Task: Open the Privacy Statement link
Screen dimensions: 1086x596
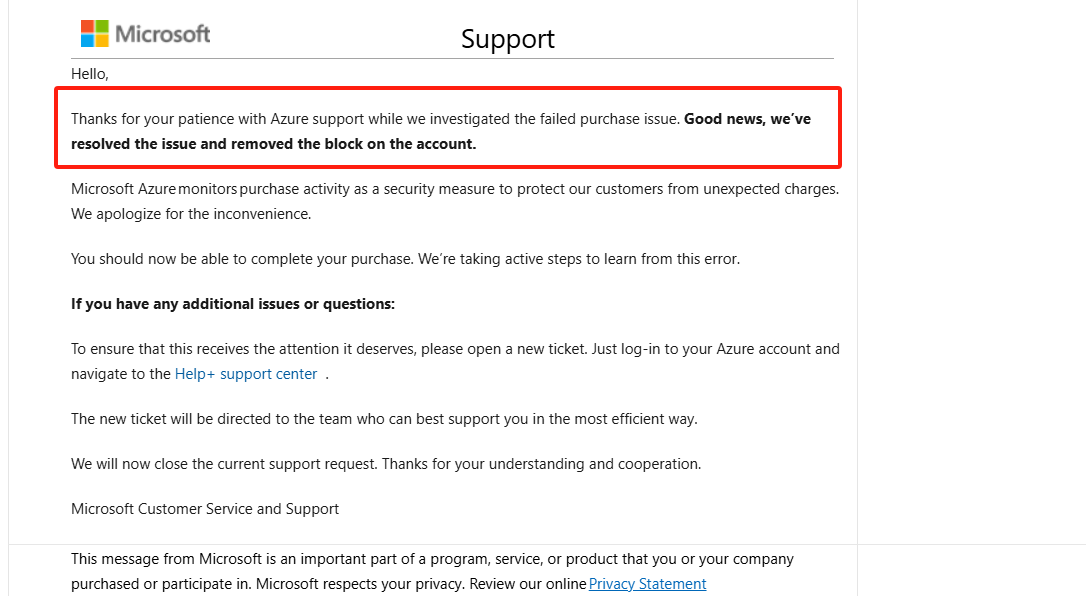Action: (x=648, y=584)
